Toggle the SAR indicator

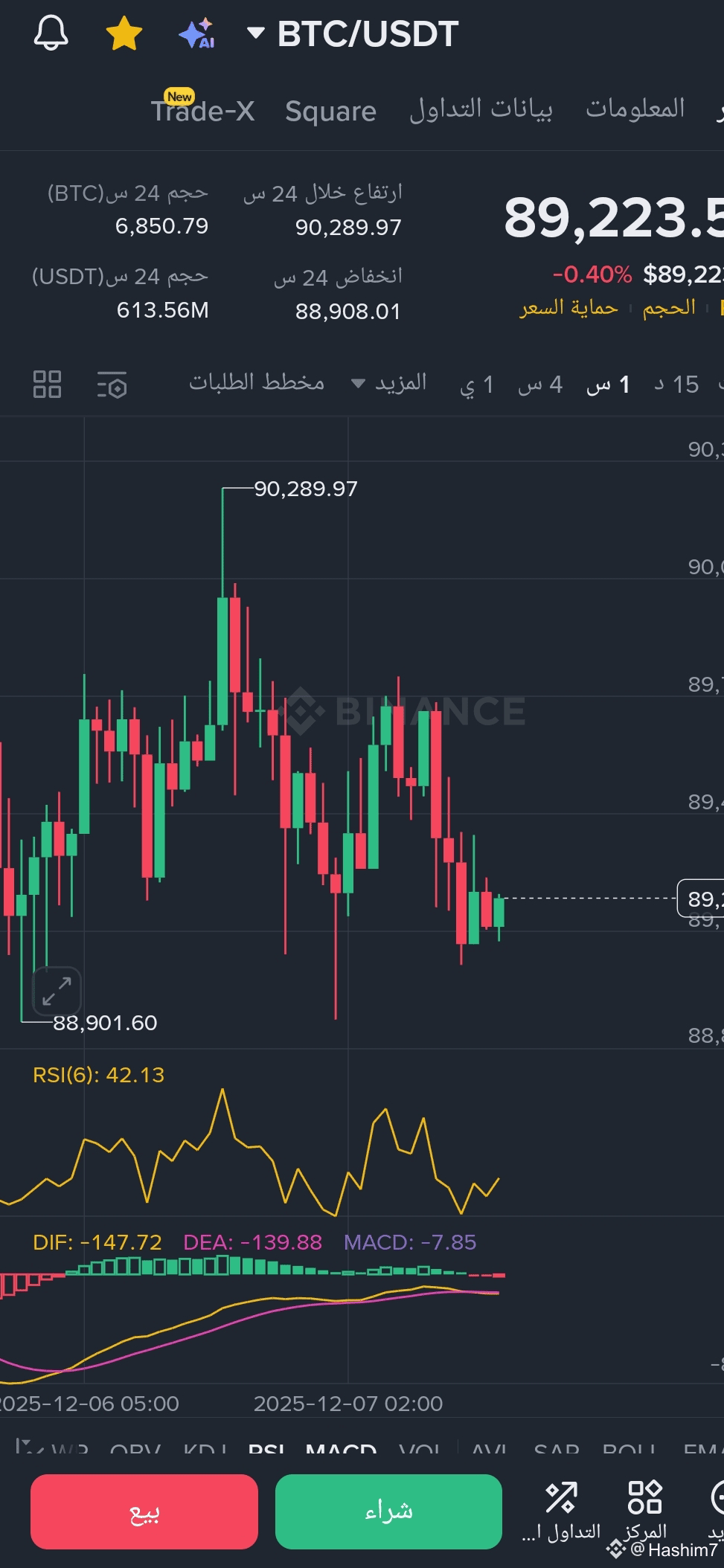click(557, 1450)
